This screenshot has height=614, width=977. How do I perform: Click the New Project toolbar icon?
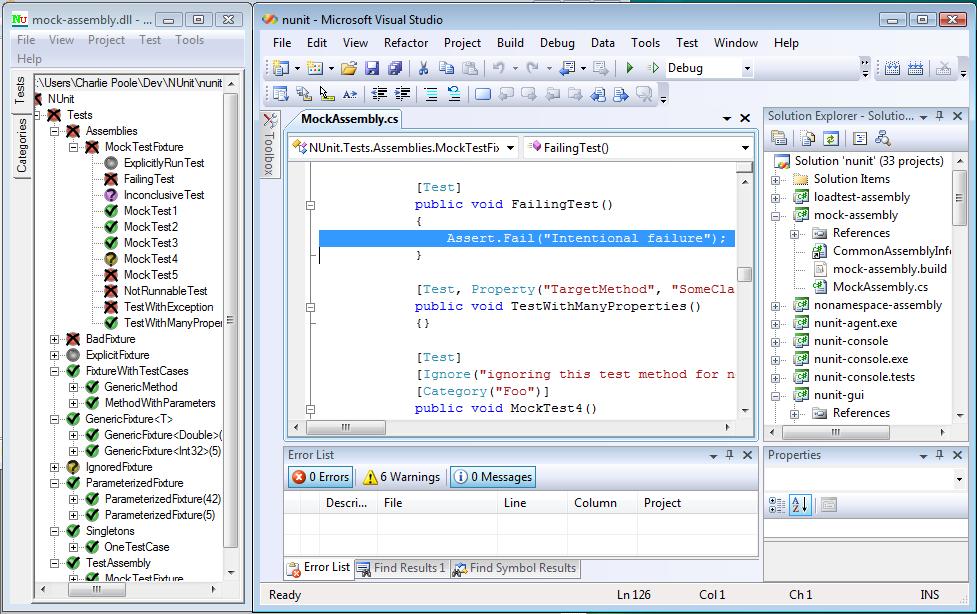coord(281,68)
